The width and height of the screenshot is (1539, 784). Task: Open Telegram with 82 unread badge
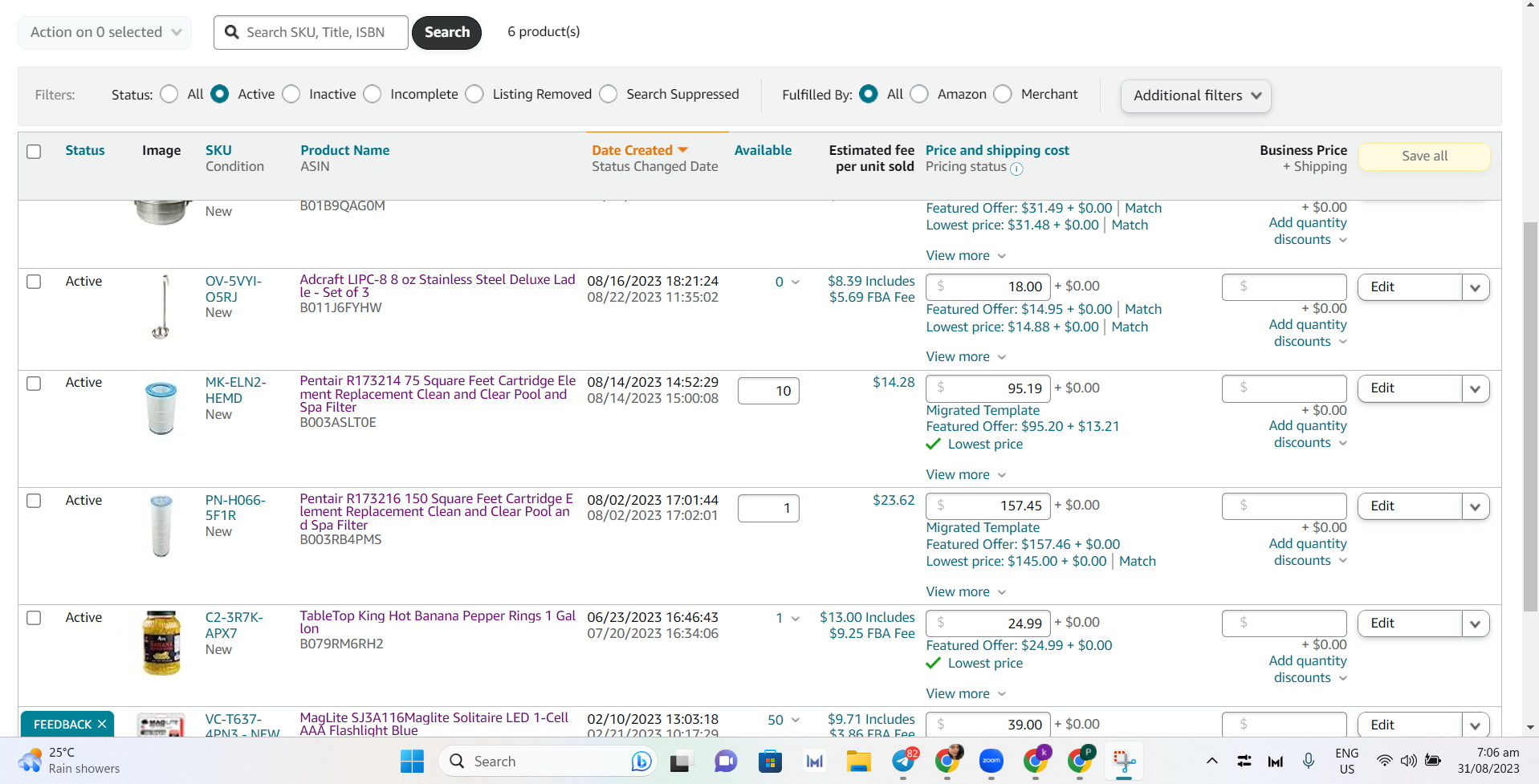(x=904, y=759)
